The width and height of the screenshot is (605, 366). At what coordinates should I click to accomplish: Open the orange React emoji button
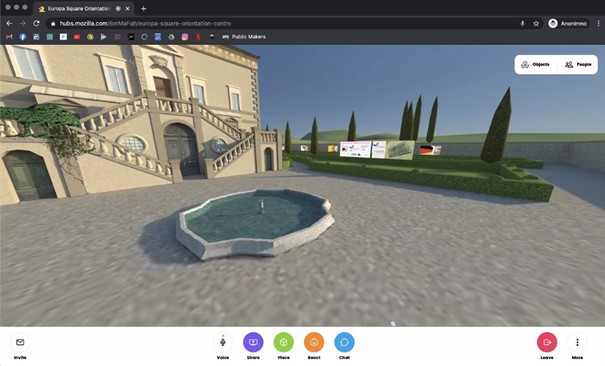(314, 342)
